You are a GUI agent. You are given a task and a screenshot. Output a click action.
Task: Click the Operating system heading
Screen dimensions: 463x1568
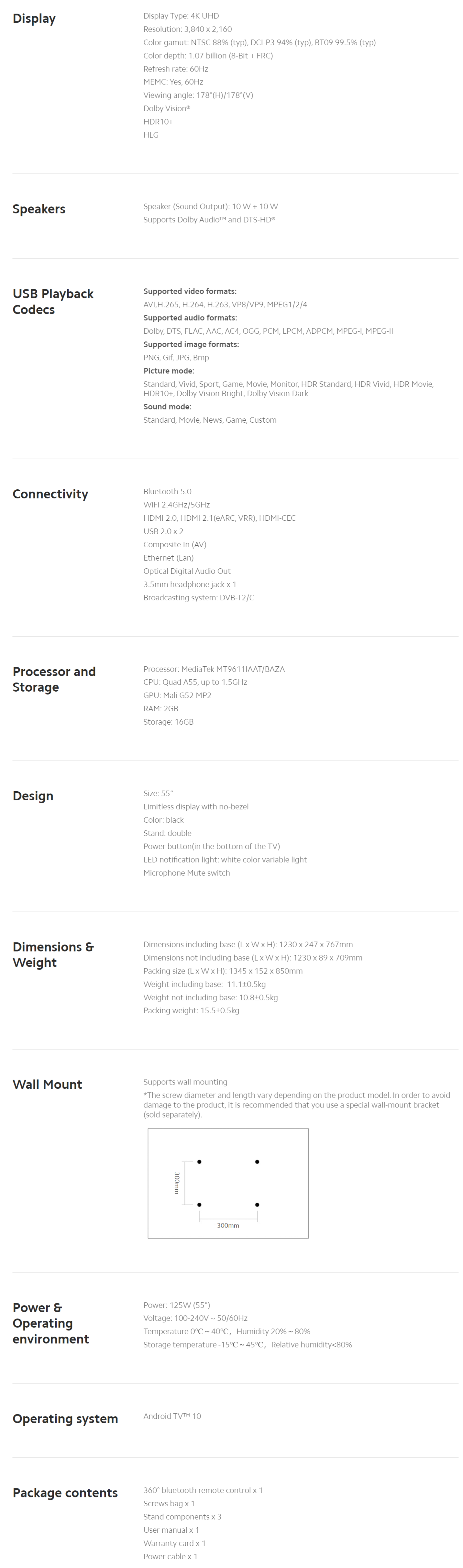65,1418
